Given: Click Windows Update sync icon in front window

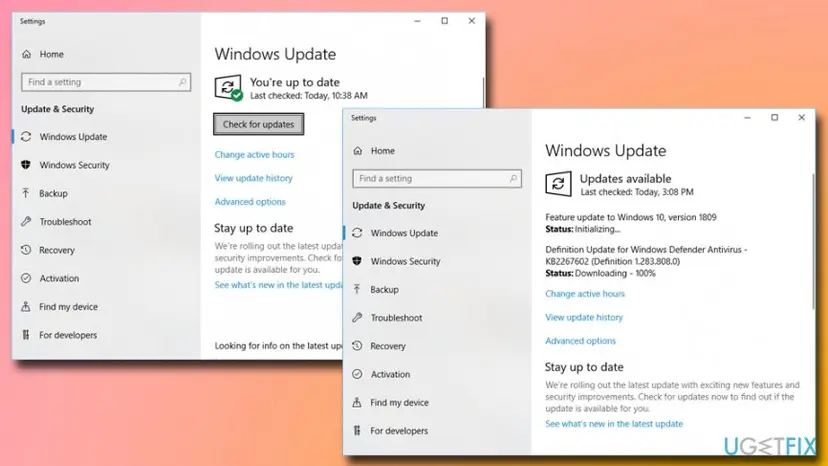Looking at the screenshot, I should pos(357,233).
